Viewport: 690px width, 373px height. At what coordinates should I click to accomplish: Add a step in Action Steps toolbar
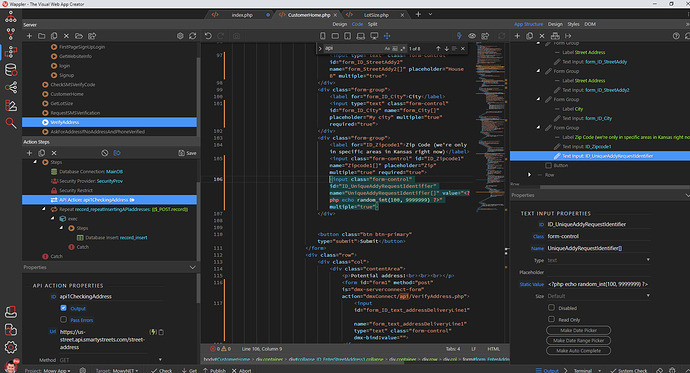[29, 153]
